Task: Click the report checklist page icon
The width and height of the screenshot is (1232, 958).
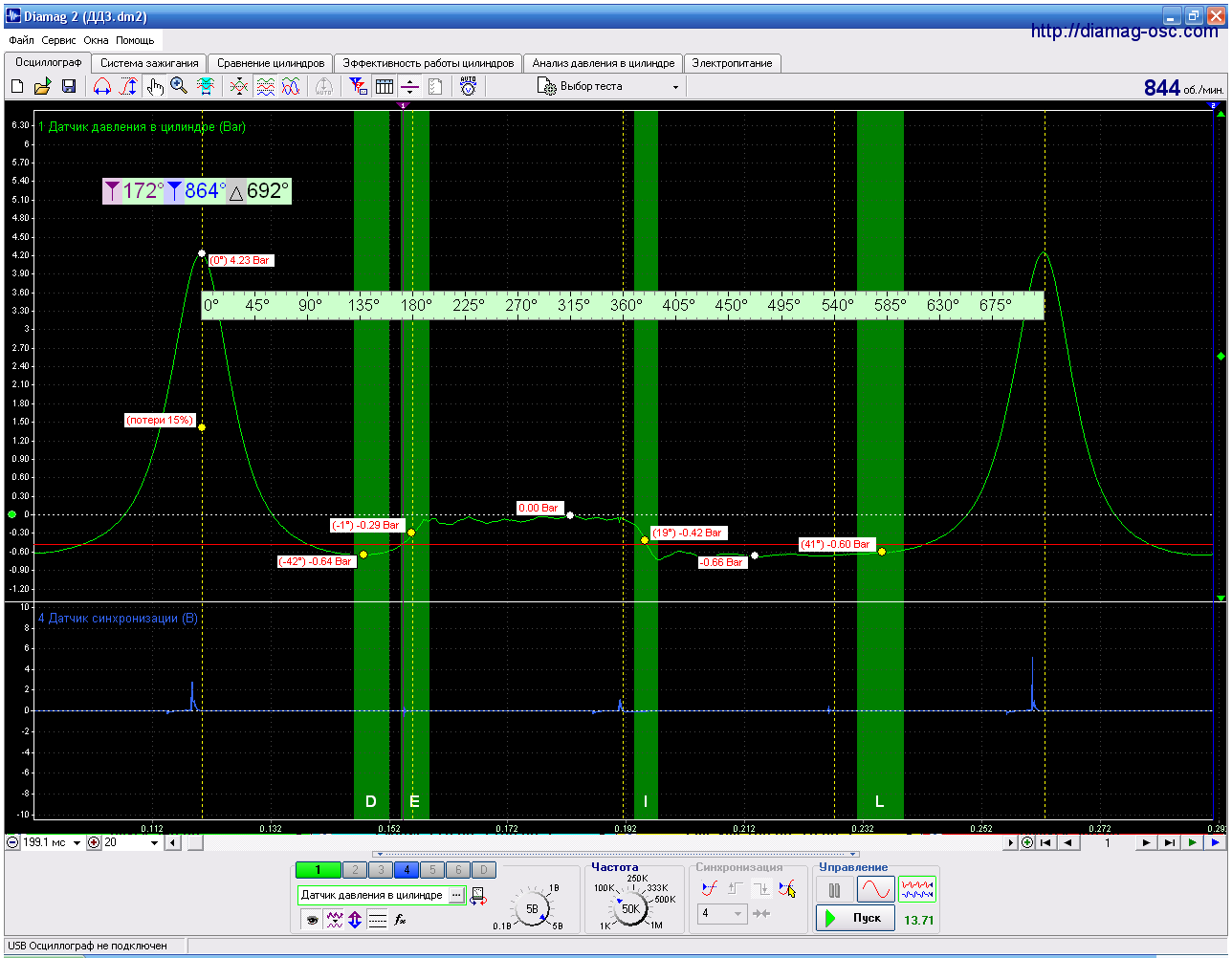Action: (x=435, y=87)
